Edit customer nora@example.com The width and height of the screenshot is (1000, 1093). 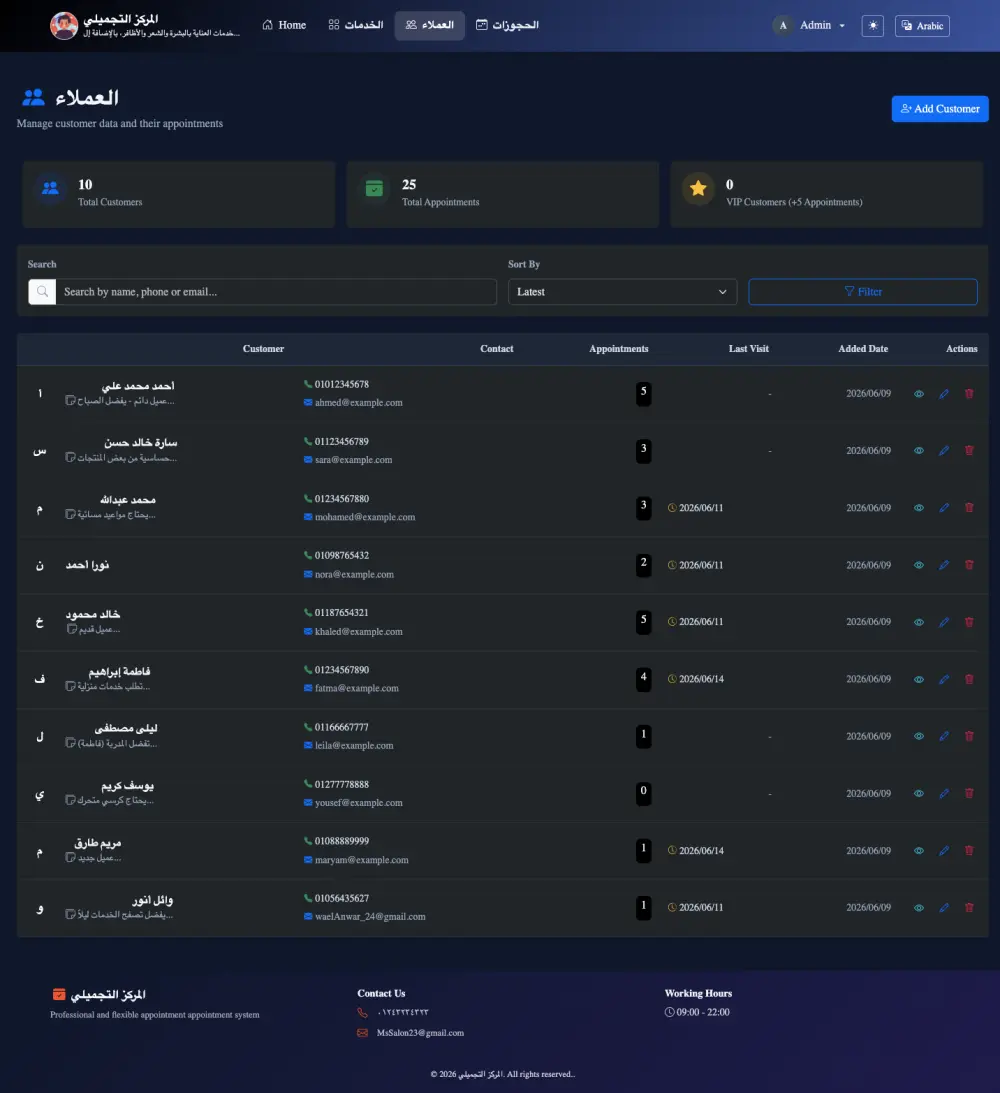944,565
